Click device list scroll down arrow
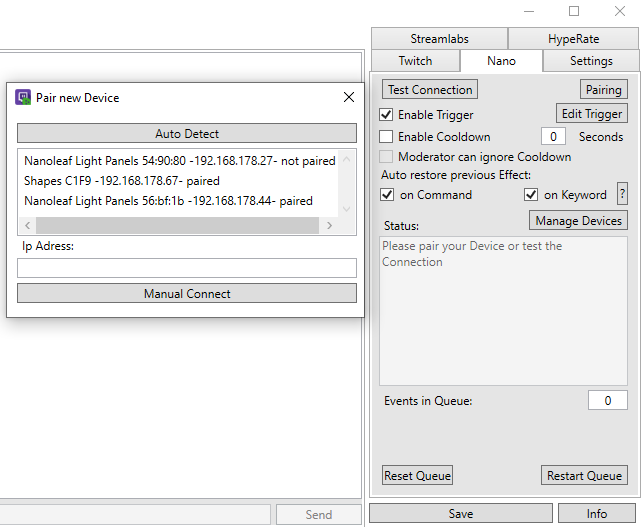This screenshot has height=527, width=642. (346, 210)
